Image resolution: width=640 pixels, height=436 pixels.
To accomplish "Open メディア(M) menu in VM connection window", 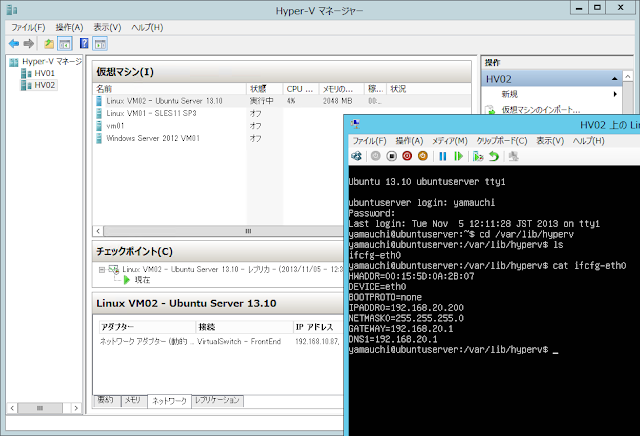I will point(450,141).
